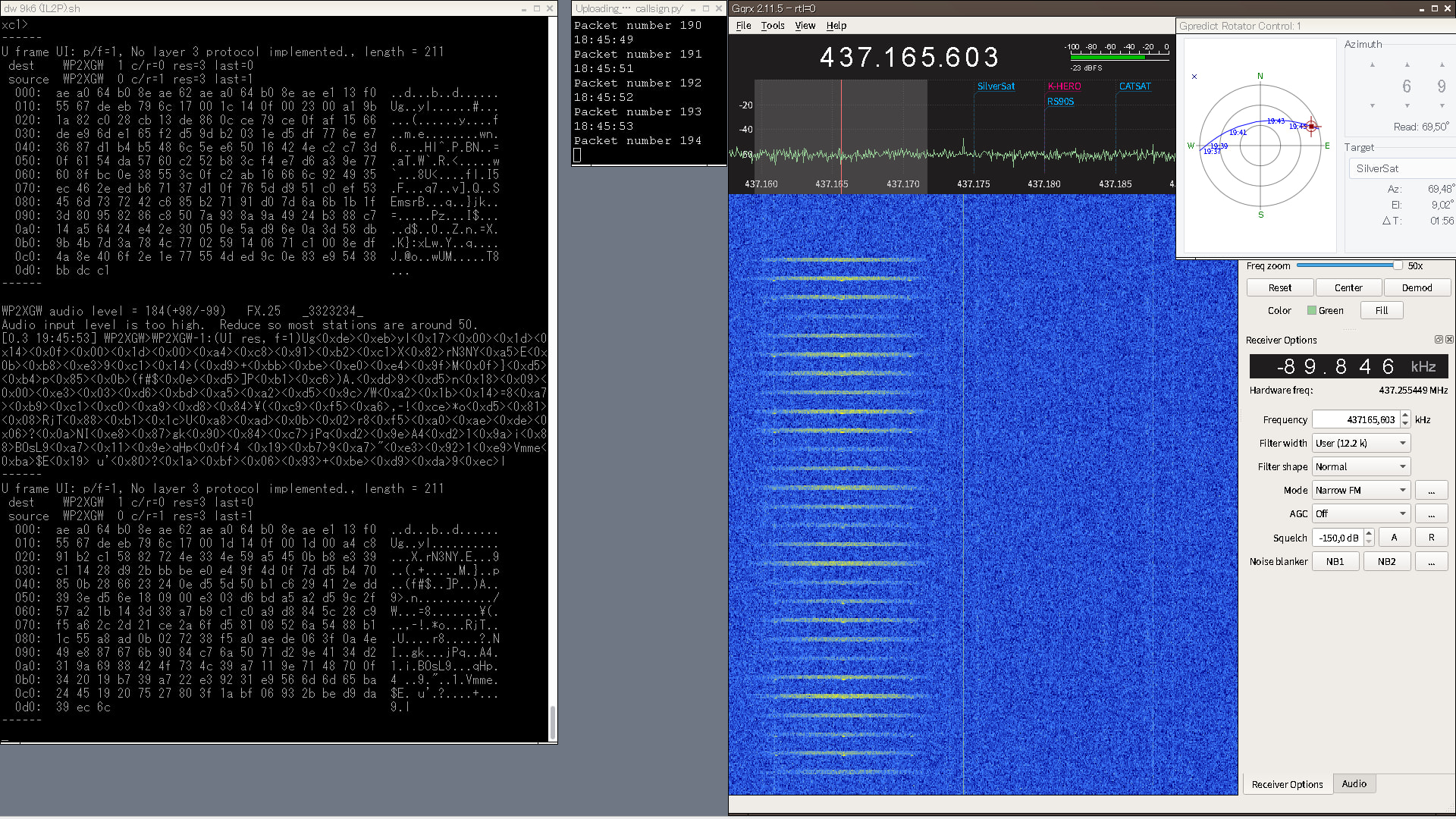Image resolution: width=1456 pixels, height=819 pixels.
Task: Click the Demod button
Action: click(1417, 288)
